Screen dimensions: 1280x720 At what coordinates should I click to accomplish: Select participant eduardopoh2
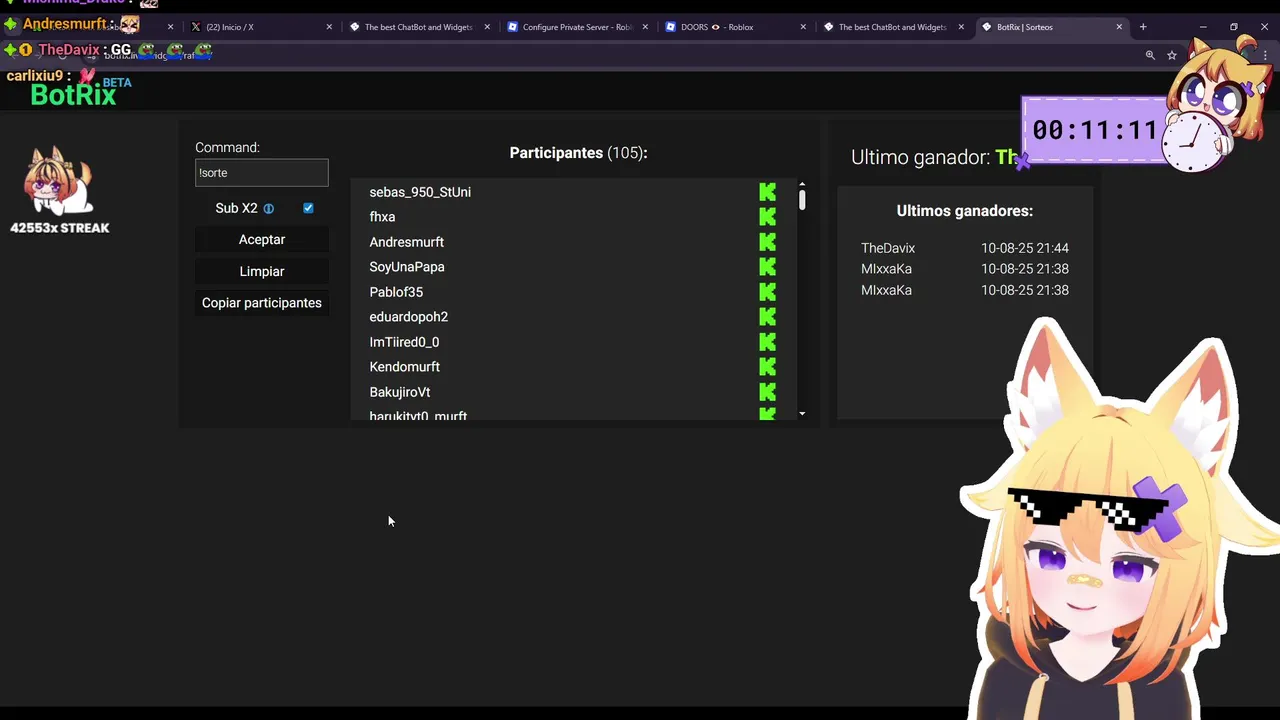(408, 317)
